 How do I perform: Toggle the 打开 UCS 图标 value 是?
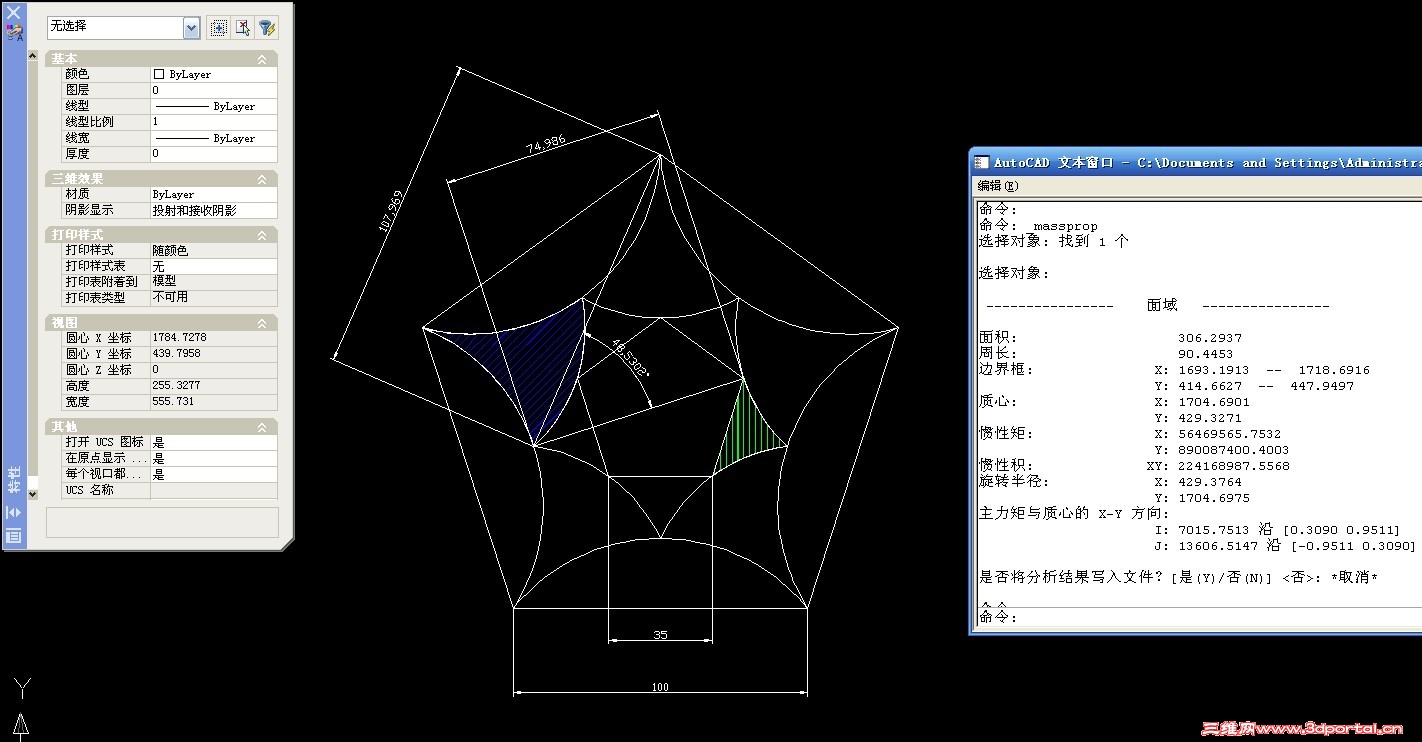[214, 442]
